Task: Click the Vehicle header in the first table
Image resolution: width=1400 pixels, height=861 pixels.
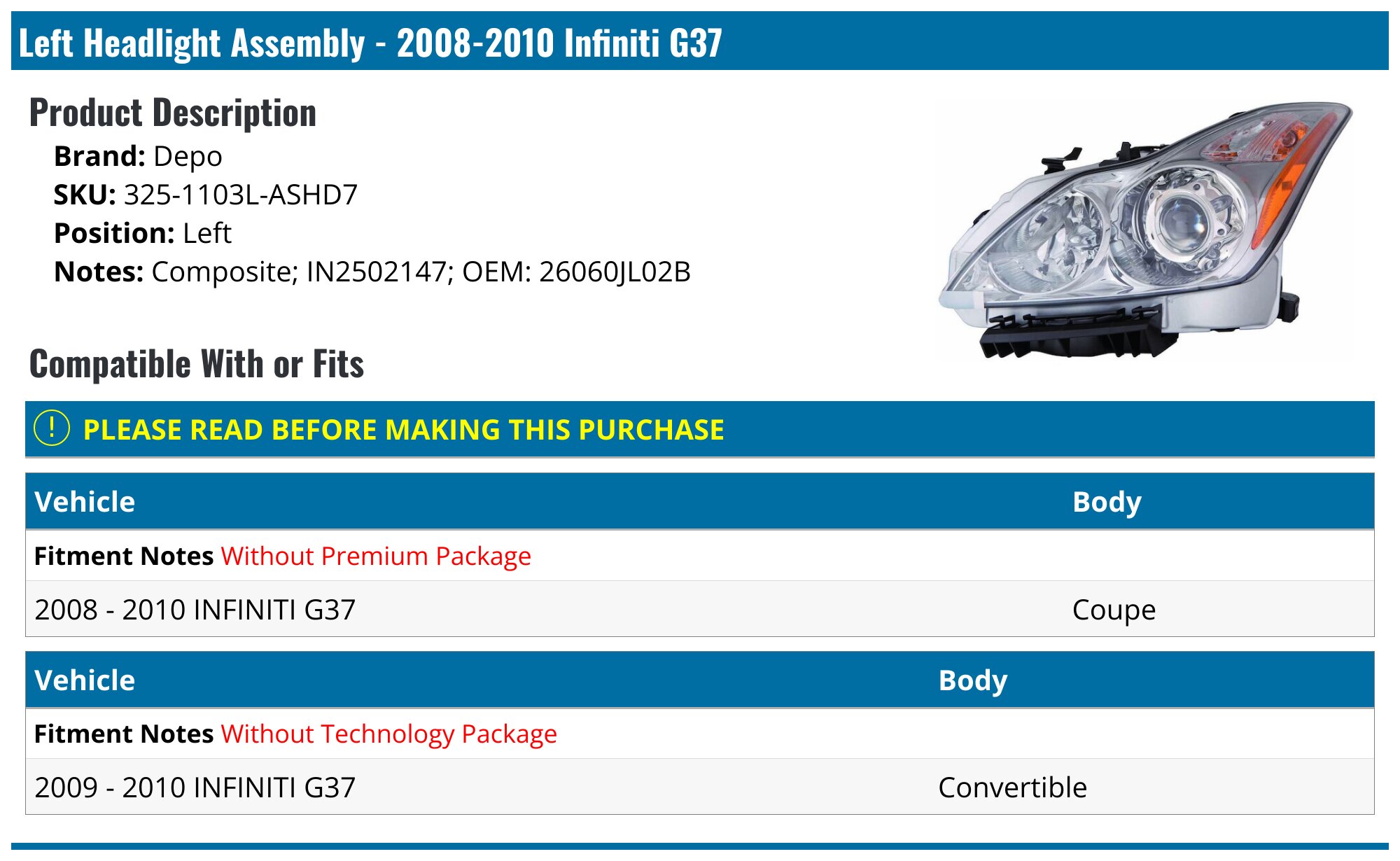Action: [x=85, y=502]
